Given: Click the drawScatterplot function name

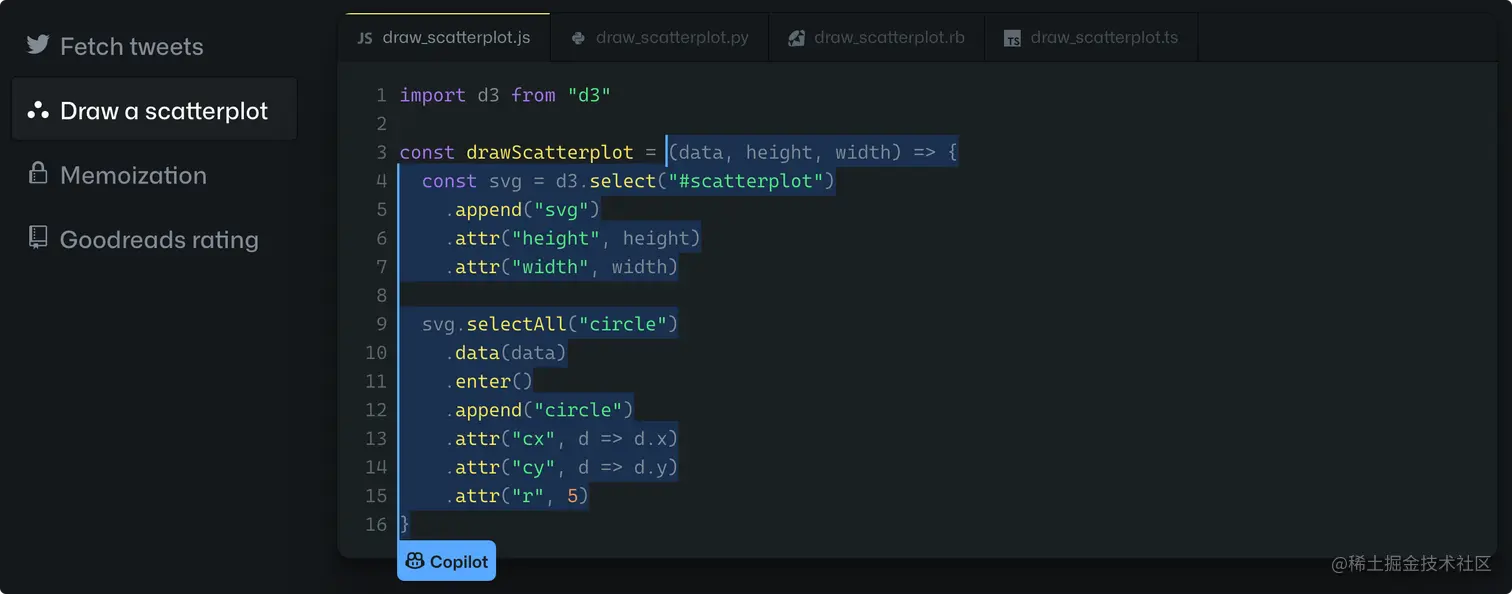Looking at the screenshot, I should pos(550,152).
